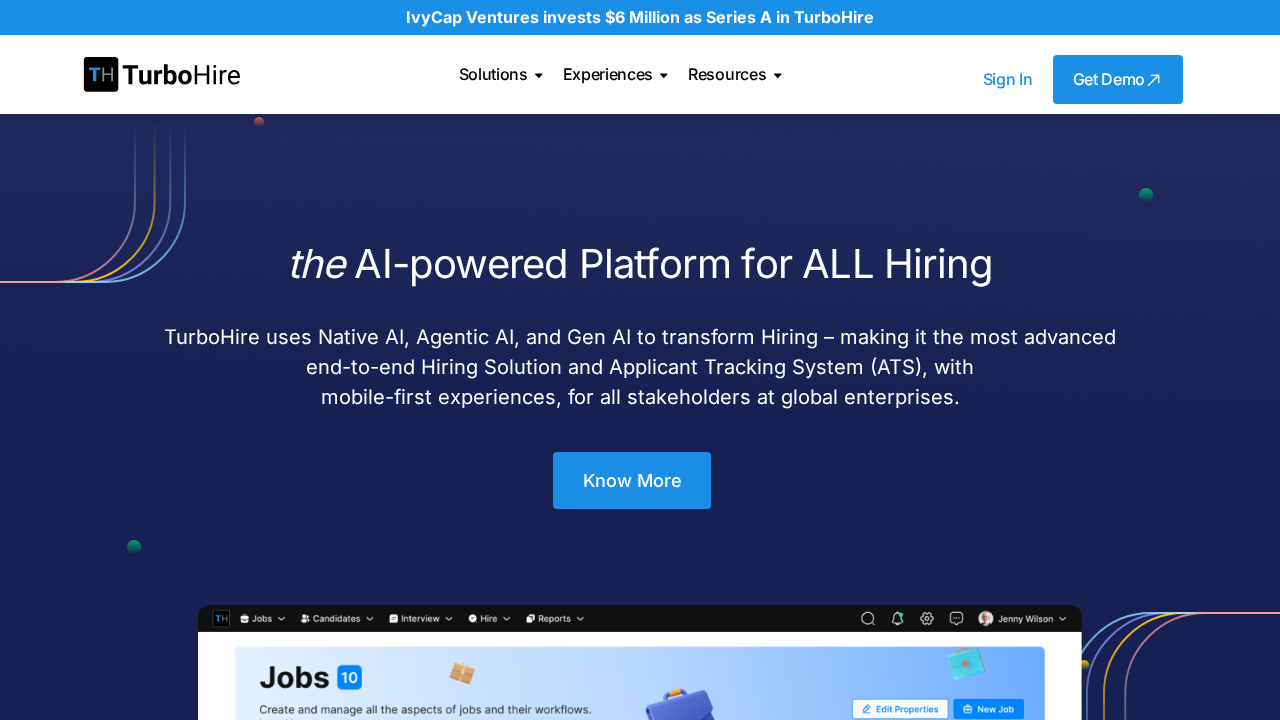The width and height of the screenshot is (1280, 720).
Task: Expand the Experiences dropdown menu
Action: pyautogui.click(x=615, y=75)
